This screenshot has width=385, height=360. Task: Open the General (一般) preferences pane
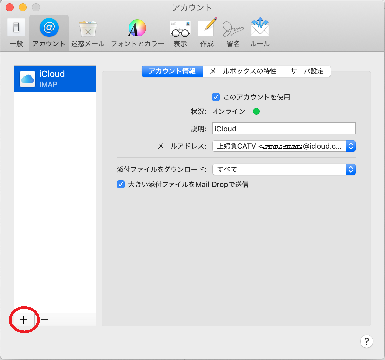16,33
